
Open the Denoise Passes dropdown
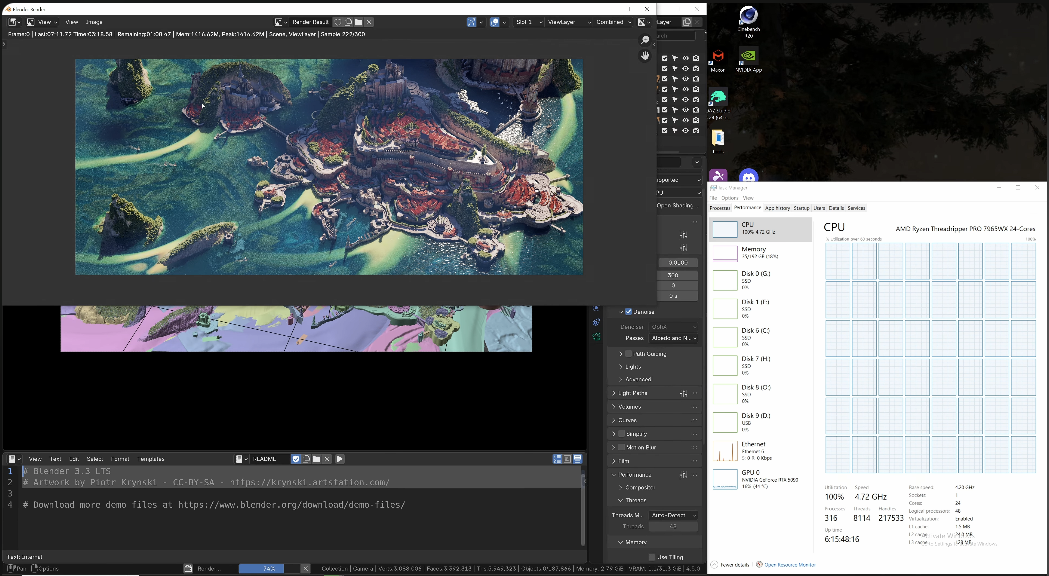coord(674,339)
